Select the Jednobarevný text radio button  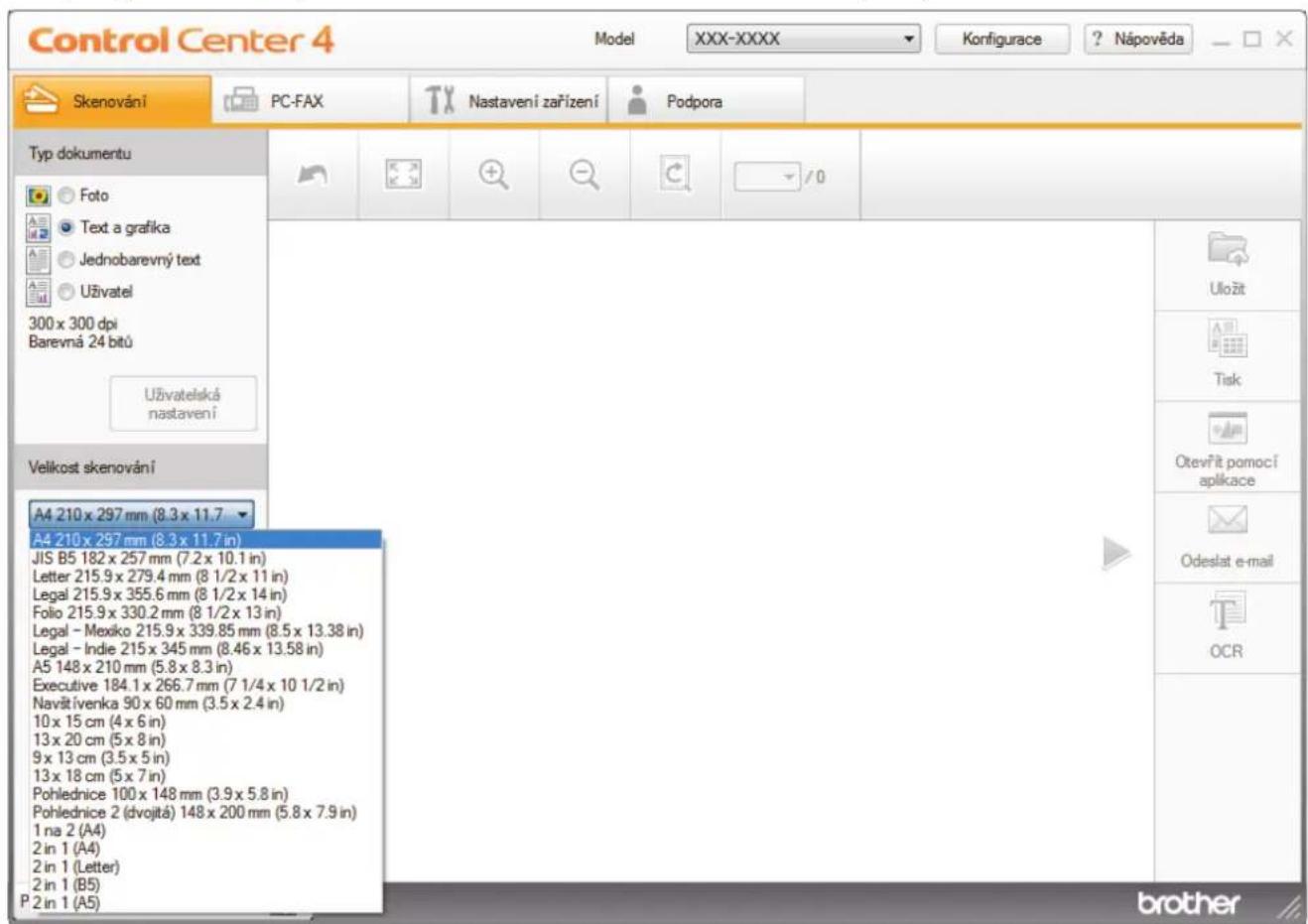(x=65, y=260)
